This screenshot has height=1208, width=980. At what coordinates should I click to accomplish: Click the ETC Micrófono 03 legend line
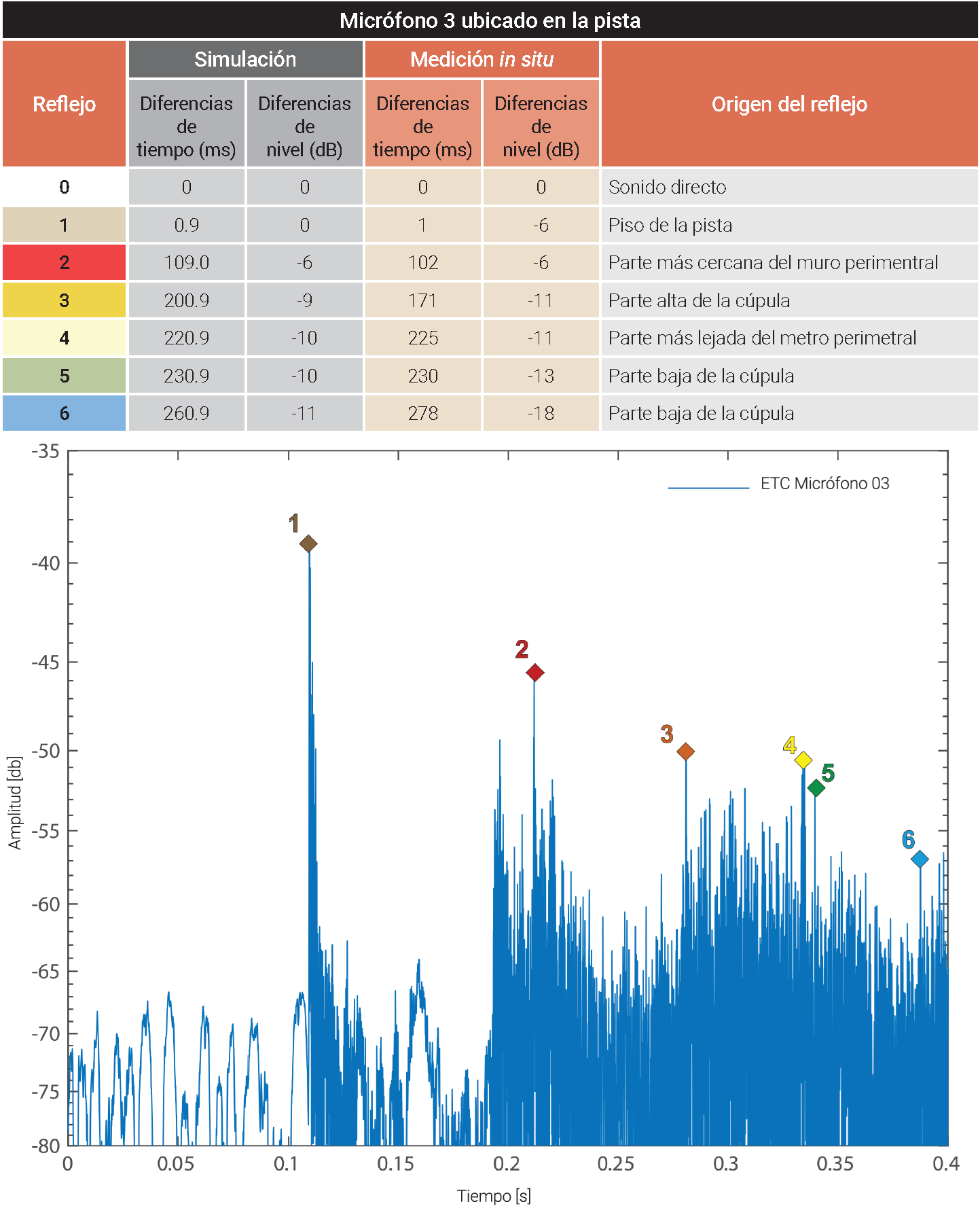(x=708, y=487)
